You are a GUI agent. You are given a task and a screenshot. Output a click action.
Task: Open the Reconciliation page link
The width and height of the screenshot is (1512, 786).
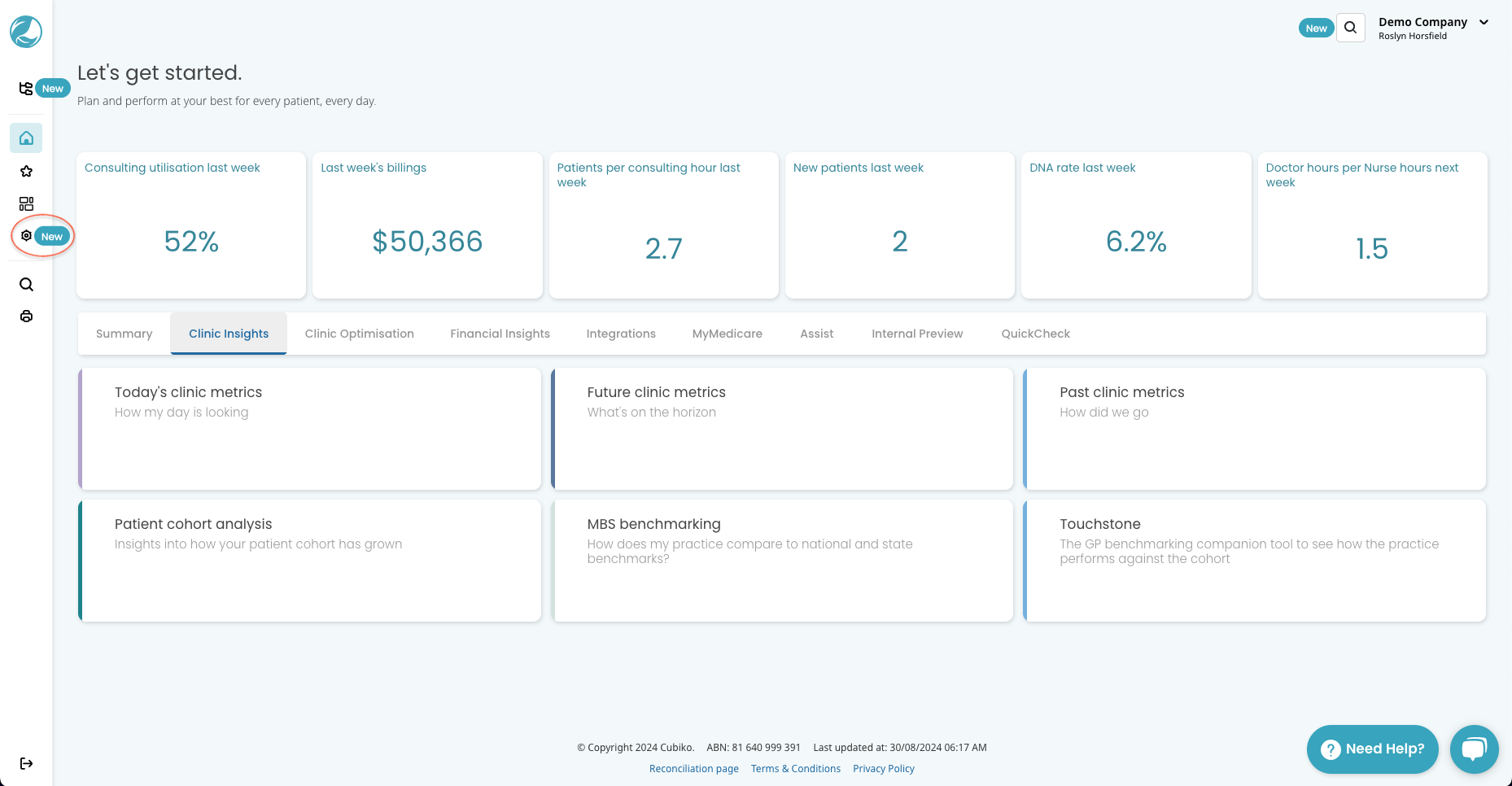(x=693, y=769)
